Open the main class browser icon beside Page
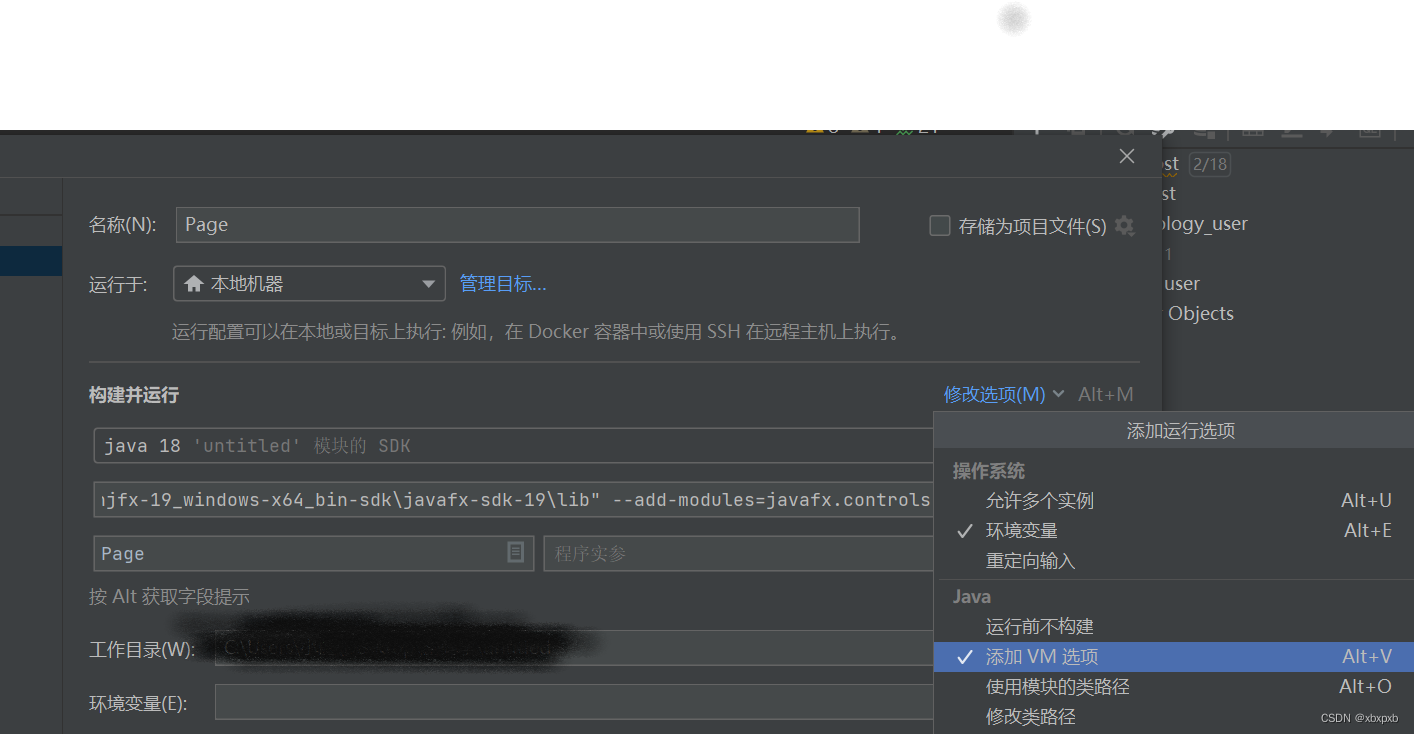Screen dimensions: 1414x734 click(515, 552)
